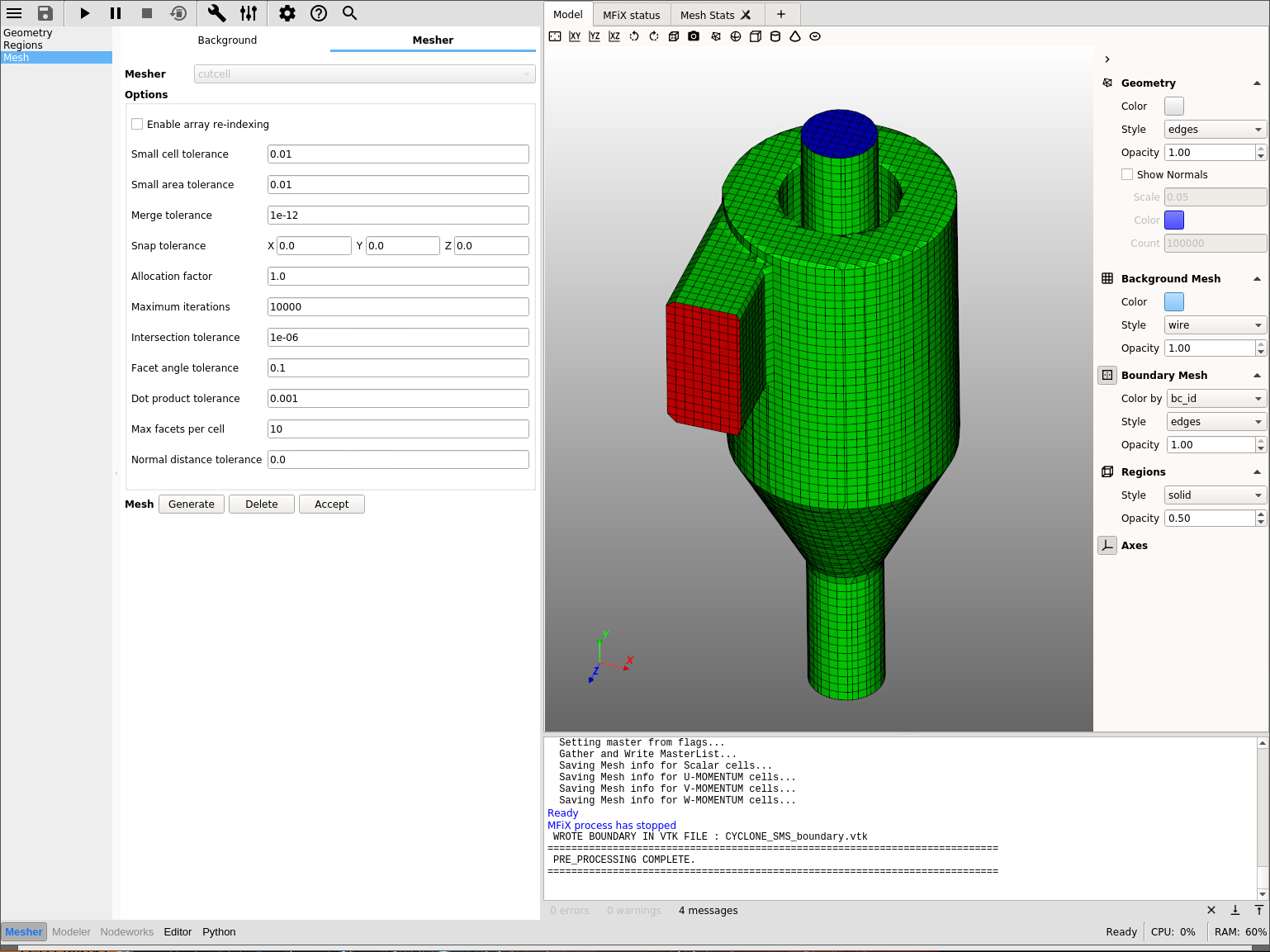The image size is (1270, 952).
Task: Open Regions Style dropdown
Action: point(1215,495)
